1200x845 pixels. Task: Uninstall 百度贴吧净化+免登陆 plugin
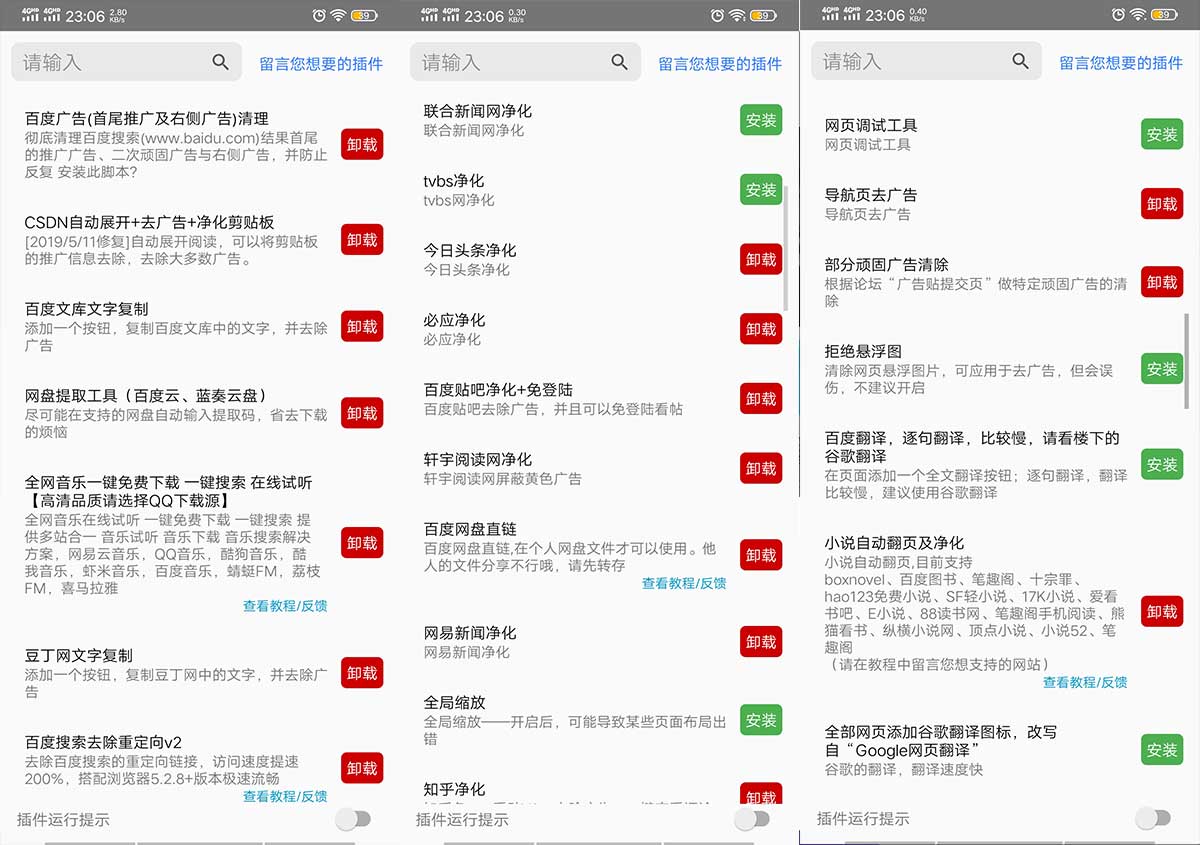[x=761, y=398]
